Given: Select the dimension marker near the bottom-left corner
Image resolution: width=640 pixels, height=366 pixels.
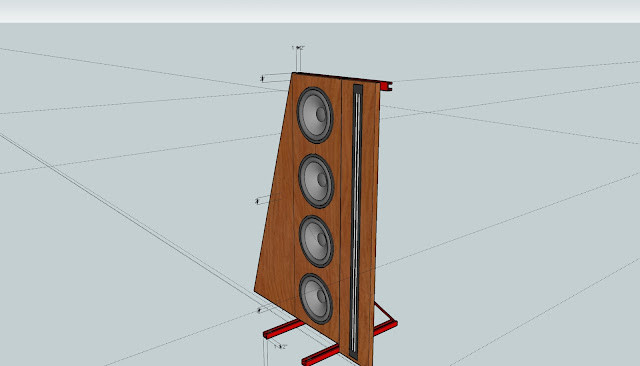Looking at the screenshot, I should pyautogui.click(x=259, y=311).
